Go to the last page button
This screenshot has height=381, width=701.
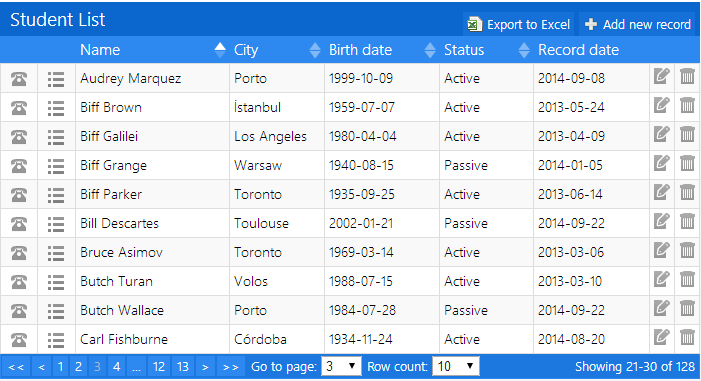point(231,367)
